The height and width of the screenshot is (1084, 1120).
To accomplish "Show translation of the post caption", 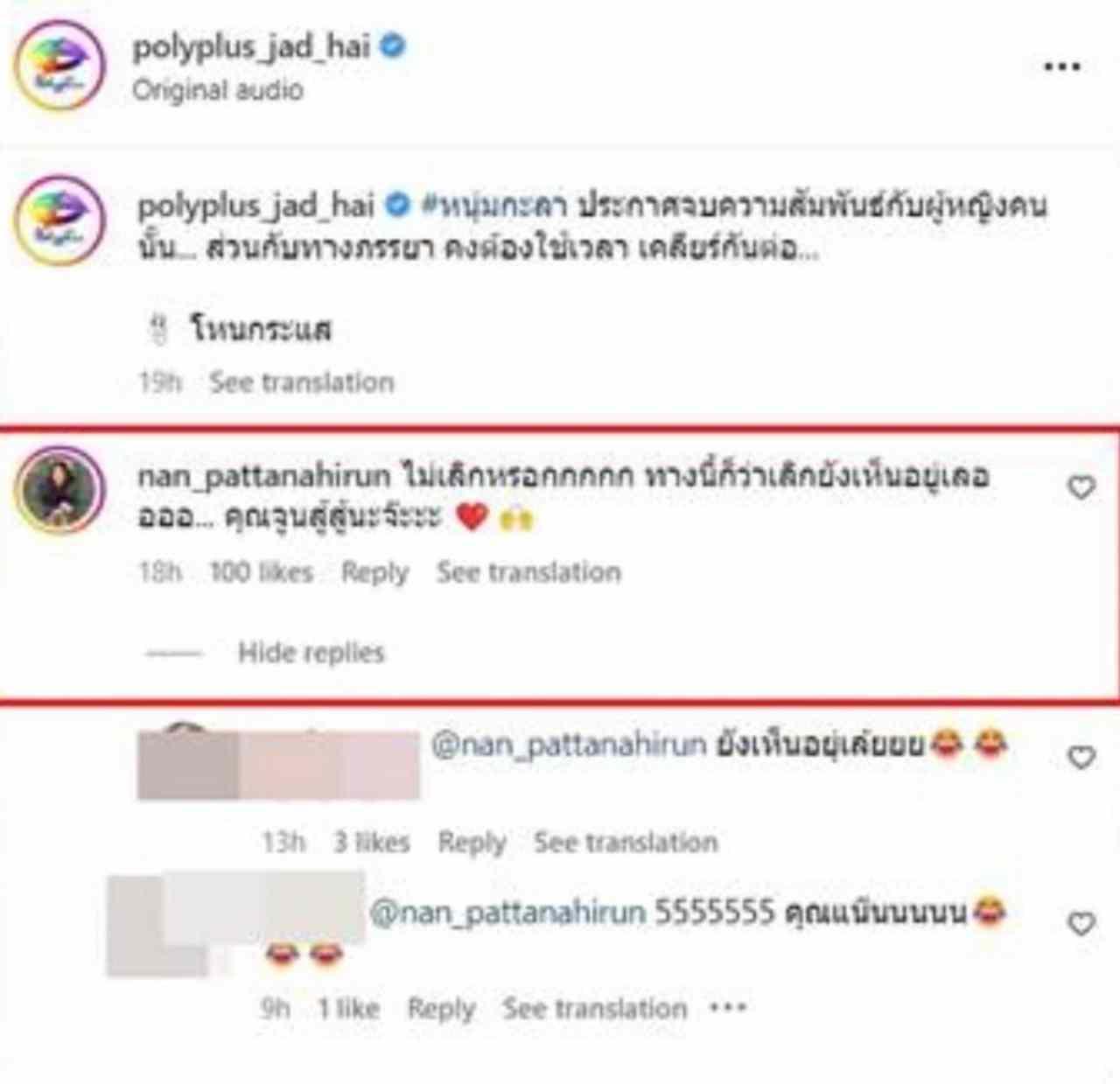I will point(302,382).
